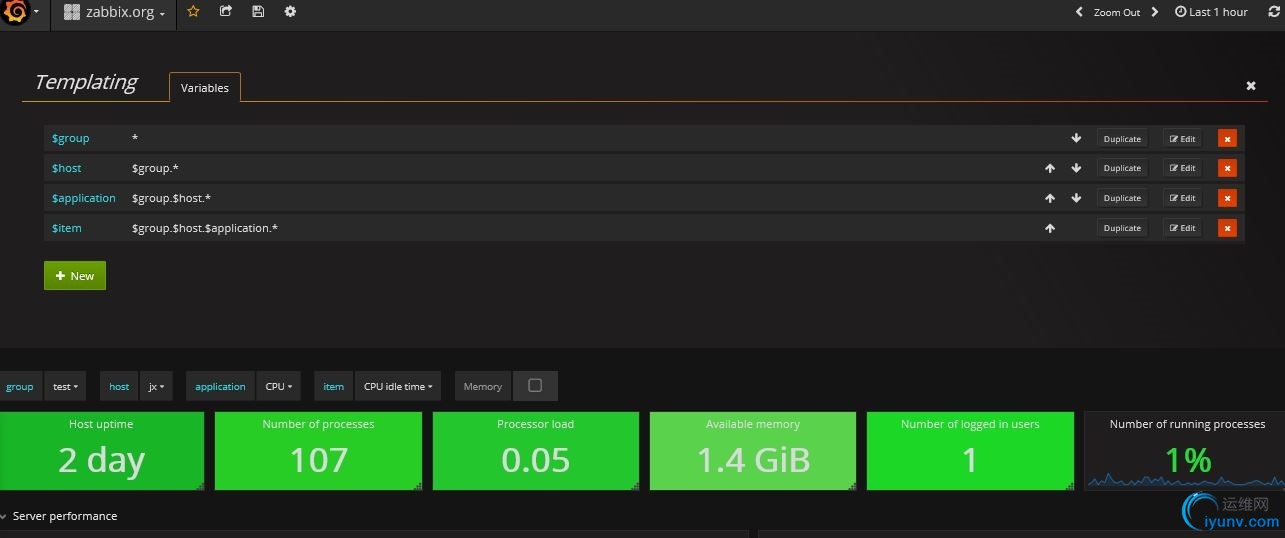Click the refresh dashboard icon

1273,12
